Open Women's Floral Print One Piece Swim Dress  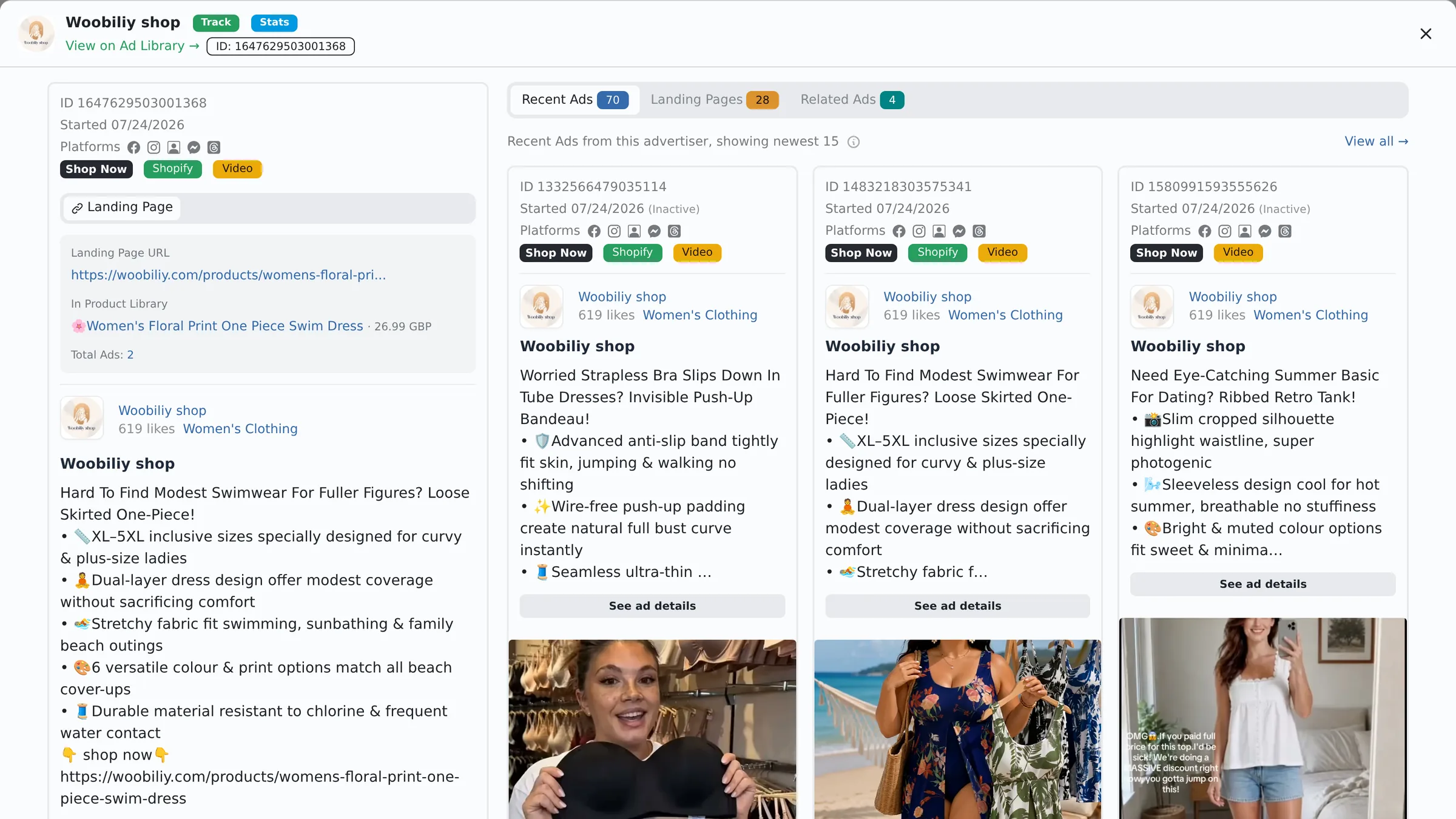click(224, 326)
